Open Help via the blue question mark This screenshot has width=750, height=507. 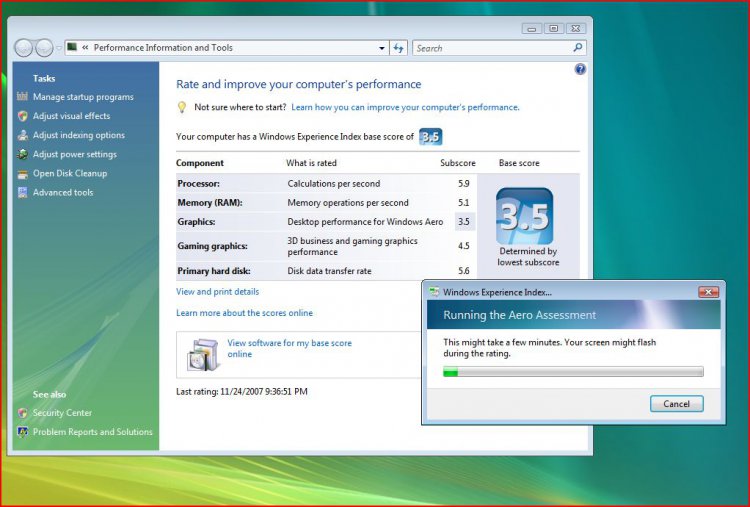pyautogui.click(x=580, y=69)
